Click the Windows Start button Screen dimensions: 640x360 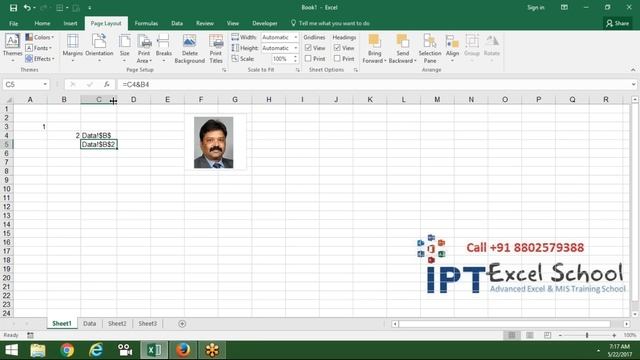pyautogui.click(x=12, y=350)
